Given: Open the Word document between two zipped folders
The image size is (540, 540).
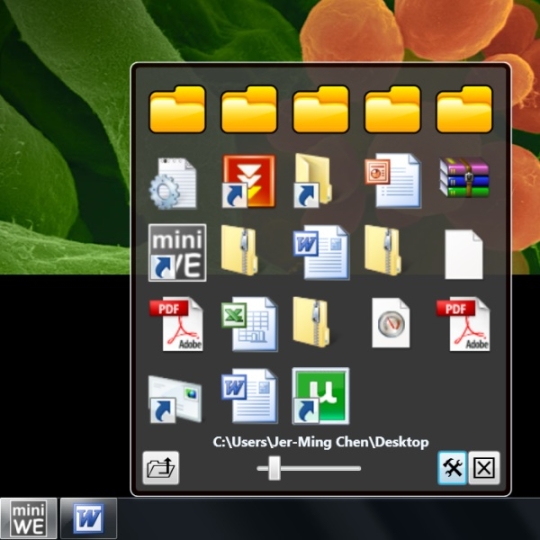Looking at the screenshot, I should click(321, 252).
